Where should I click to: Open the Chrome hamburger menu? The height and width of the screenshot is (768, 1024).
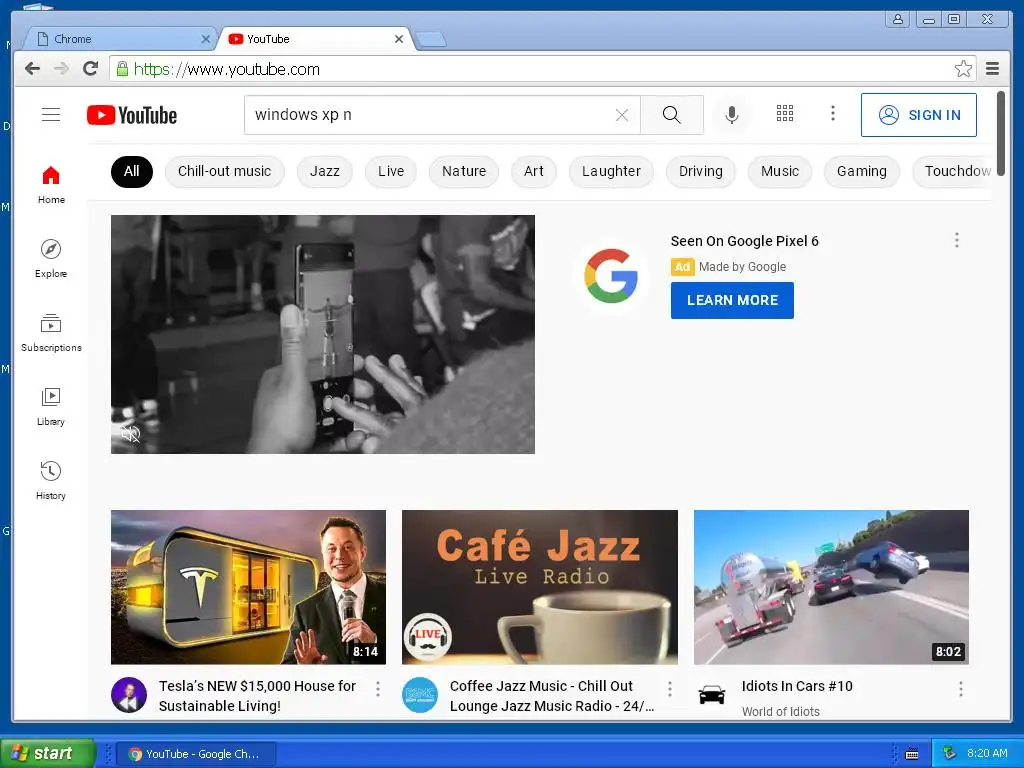(993, 69)
